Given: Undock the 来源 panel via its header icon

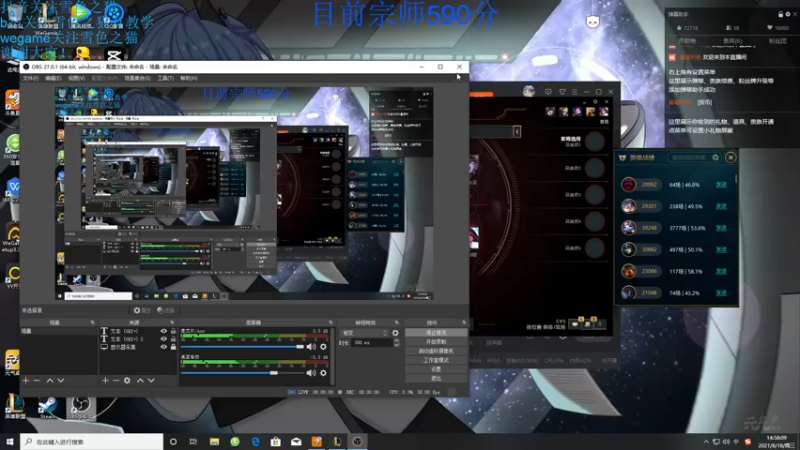Looking at the screenshot, I should click(x=172, y=322).
